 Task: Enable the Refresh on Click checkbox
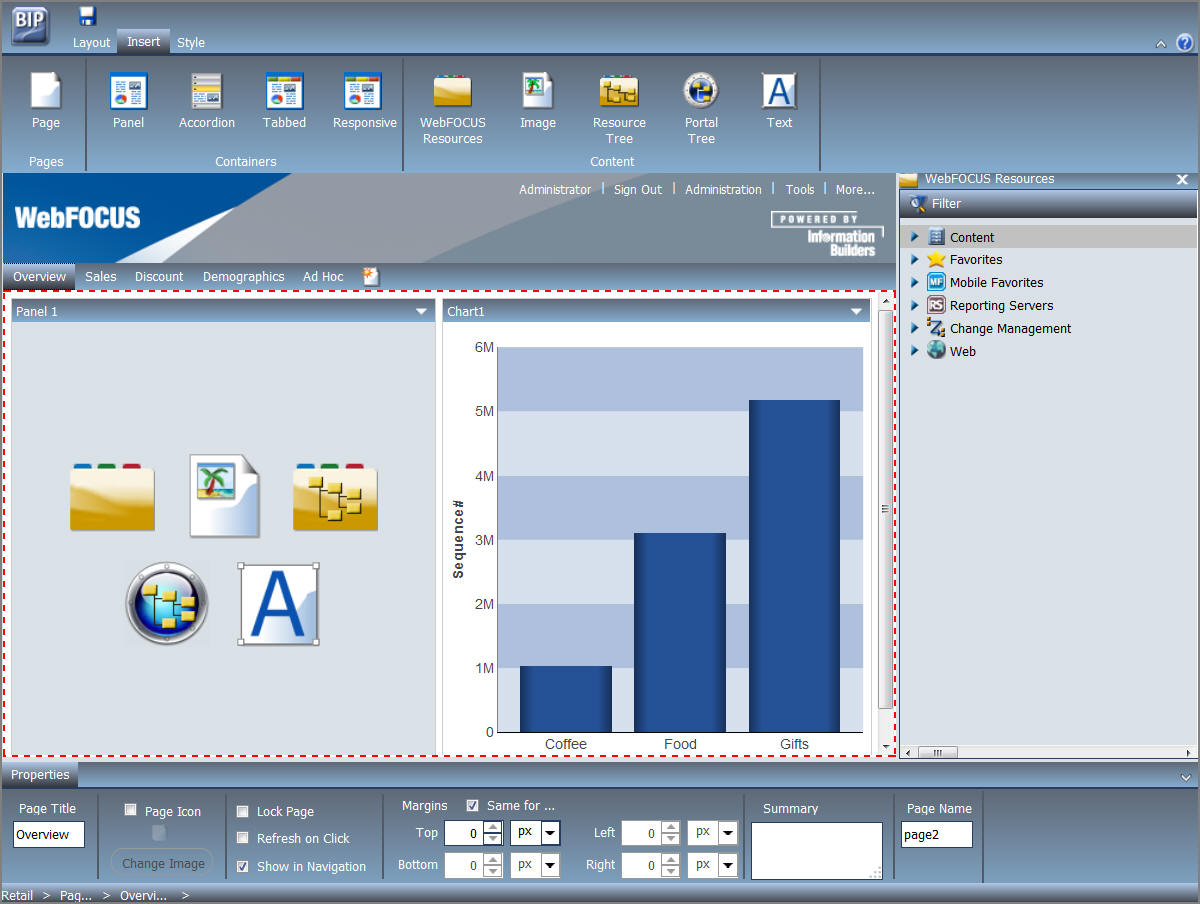(243, 838)
